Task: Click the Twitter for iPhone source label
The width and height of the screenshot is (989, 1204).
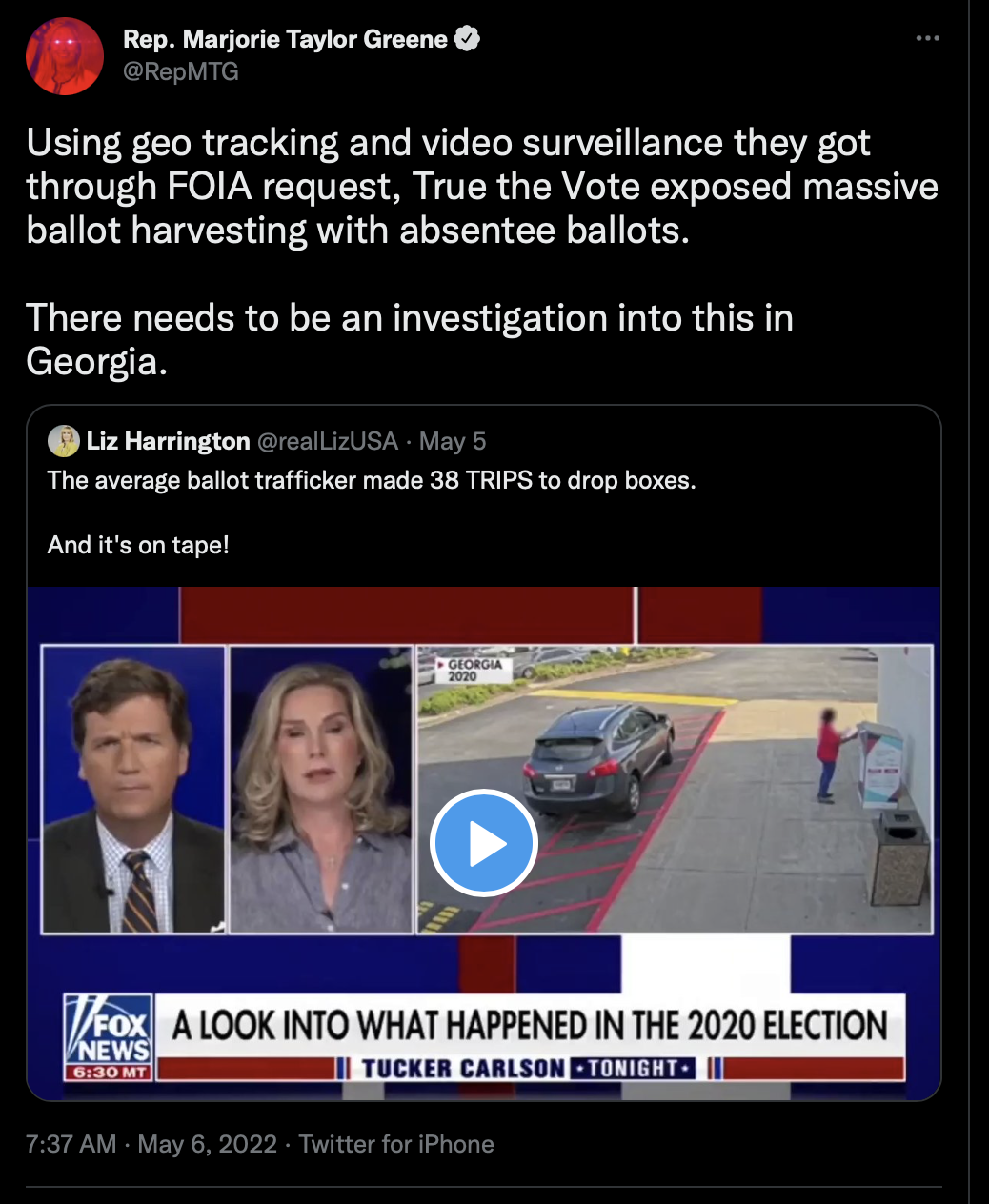Action: point(396,1144)
